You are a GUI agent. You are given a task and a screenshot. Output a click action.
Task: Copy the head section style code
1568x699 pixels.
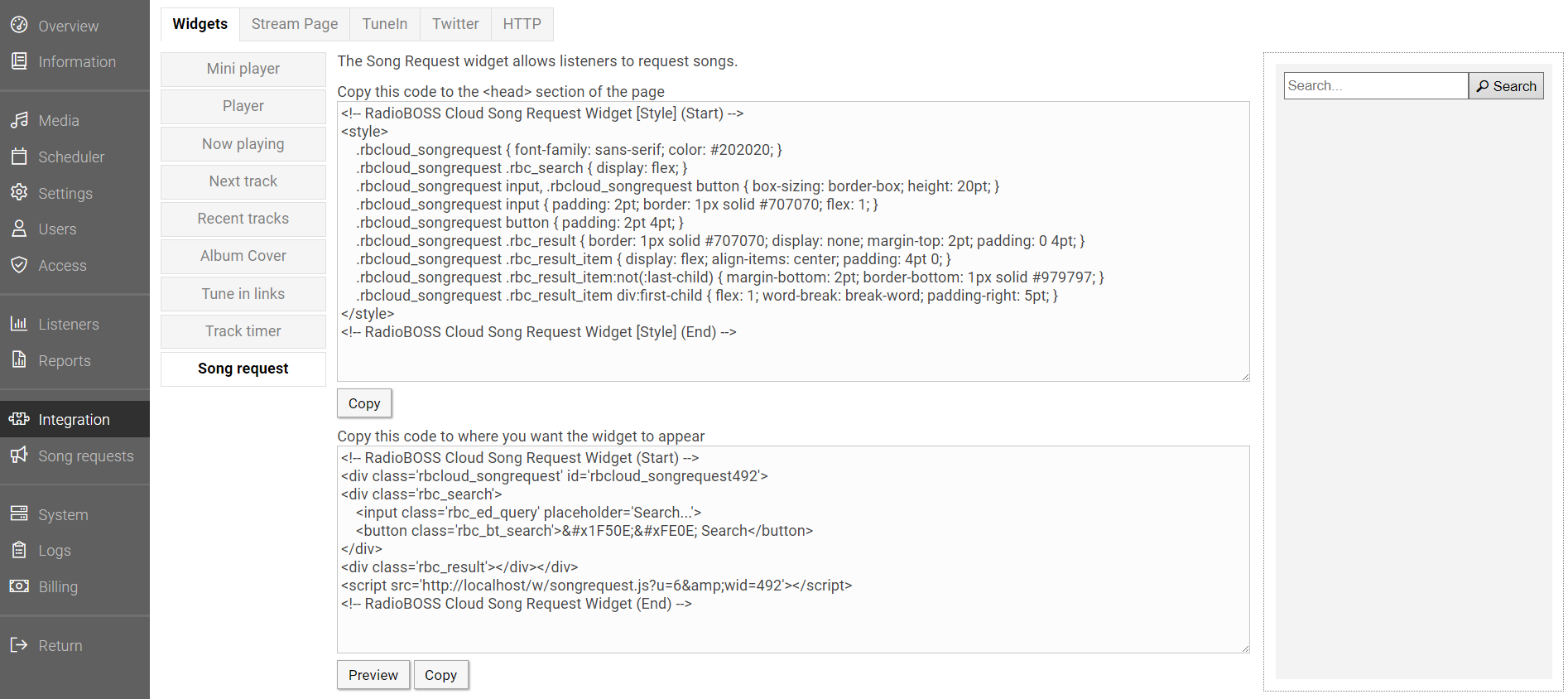[364, 403]
